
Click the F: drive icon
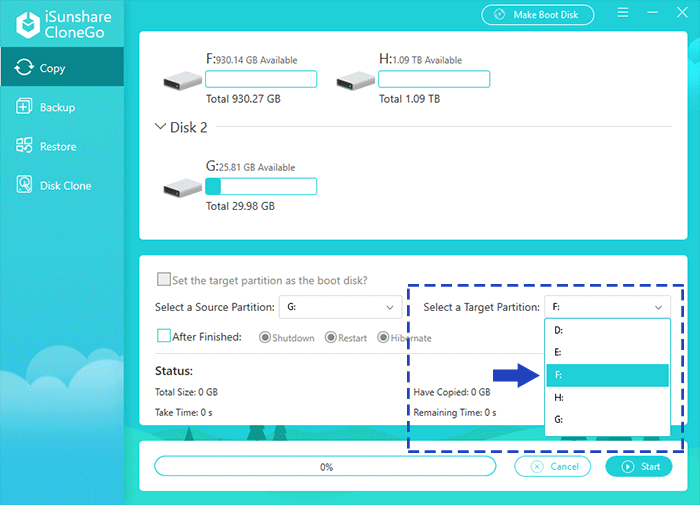pos(183,81)
